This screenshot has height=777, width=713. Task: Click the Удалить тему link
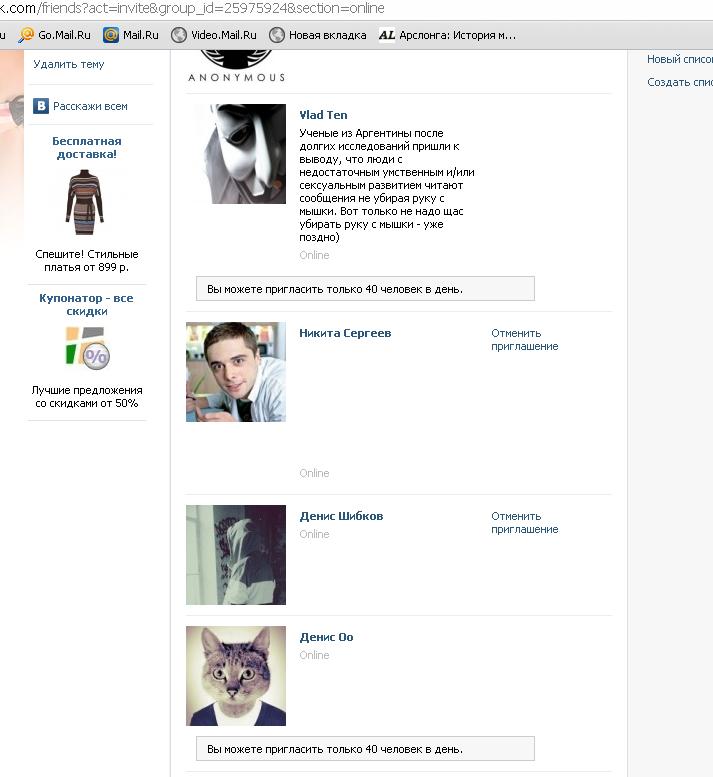(68, 64)
